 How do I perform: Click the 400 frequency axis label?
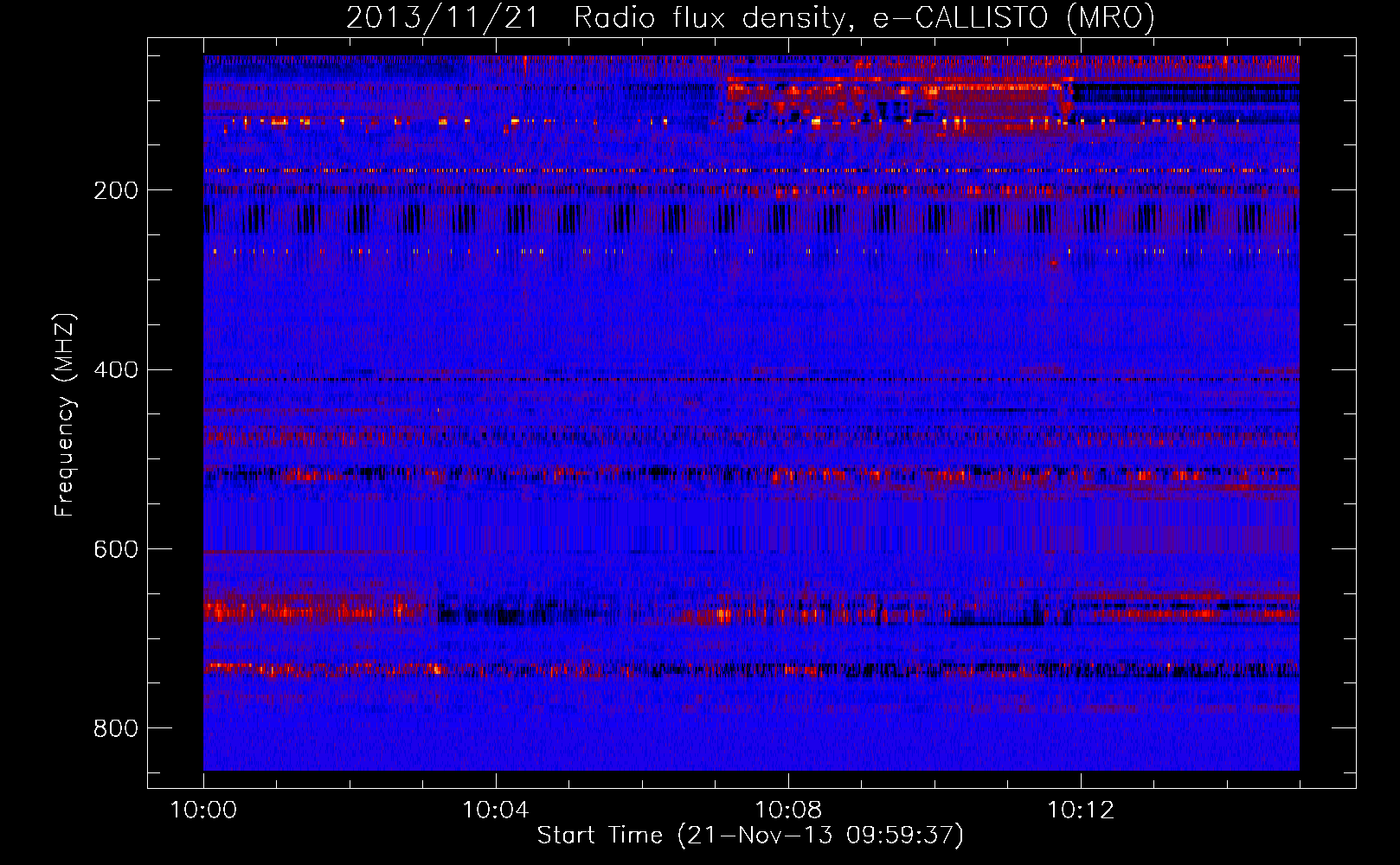pos(116,370)
